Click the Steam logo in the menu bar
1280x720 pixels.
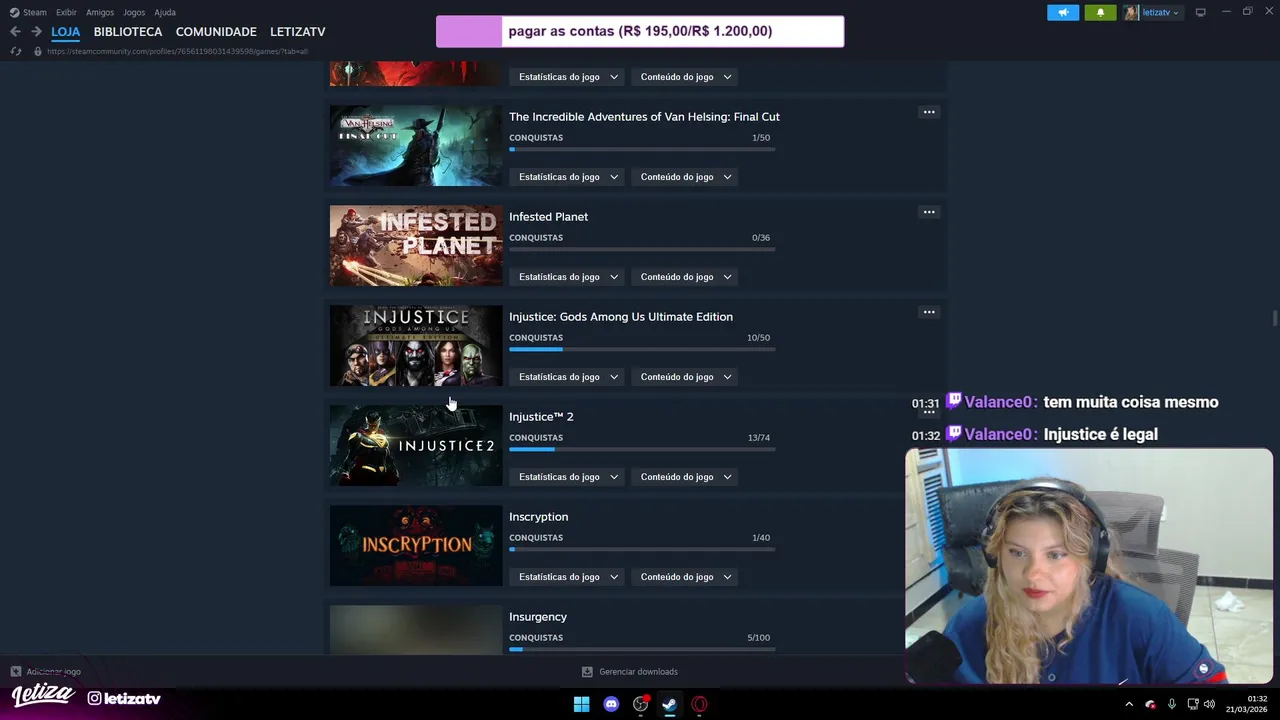tap(14, 12)
